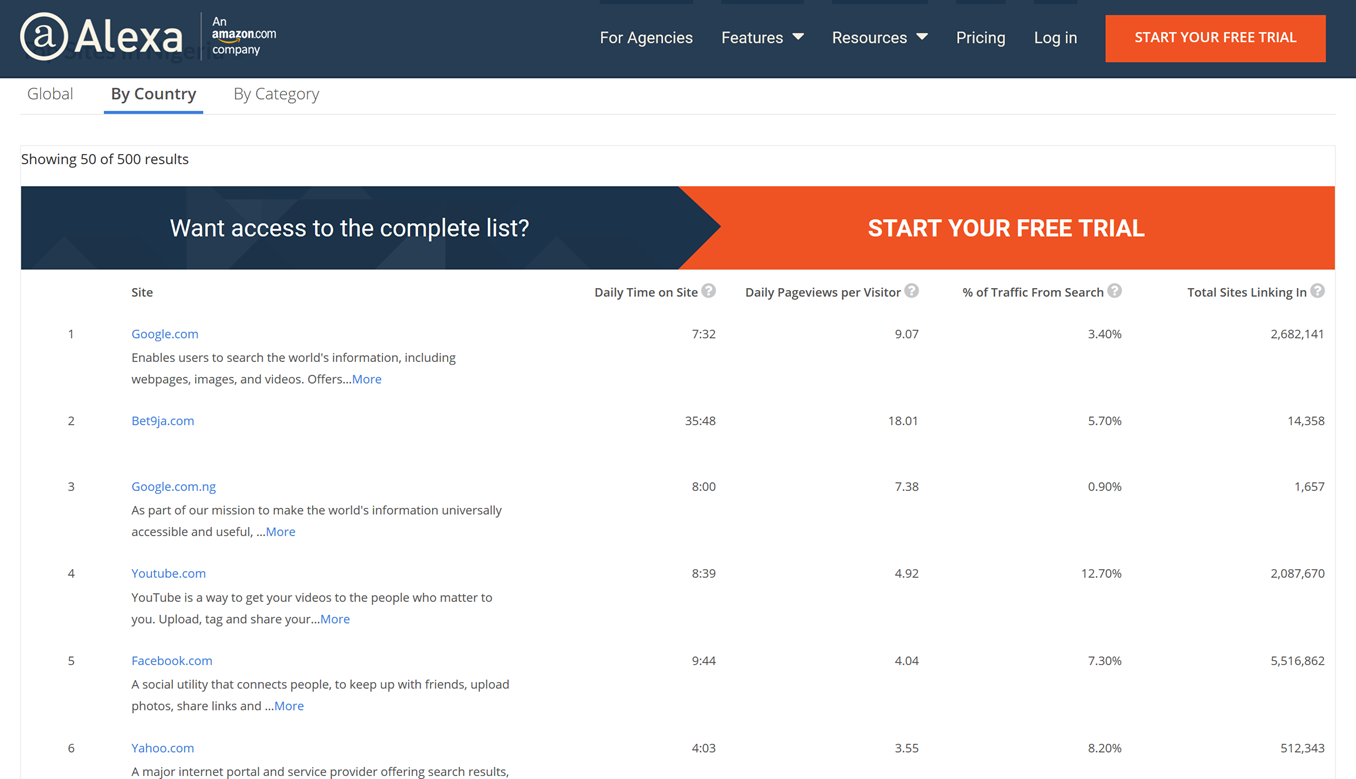Screen dimensions: 1356x779
Task: Click Google.com.ng daily time value 8:00
Action: click(704, 487)
